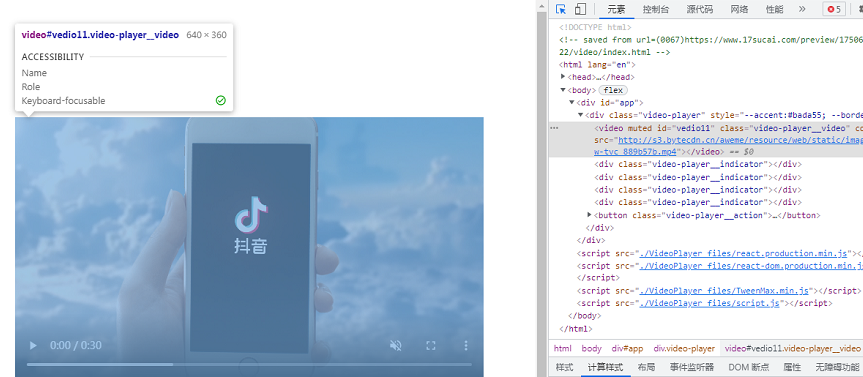Open the Performance (性能) tab
The width and height of the screenshot is (863, 377).
click(x=774, y=9)
